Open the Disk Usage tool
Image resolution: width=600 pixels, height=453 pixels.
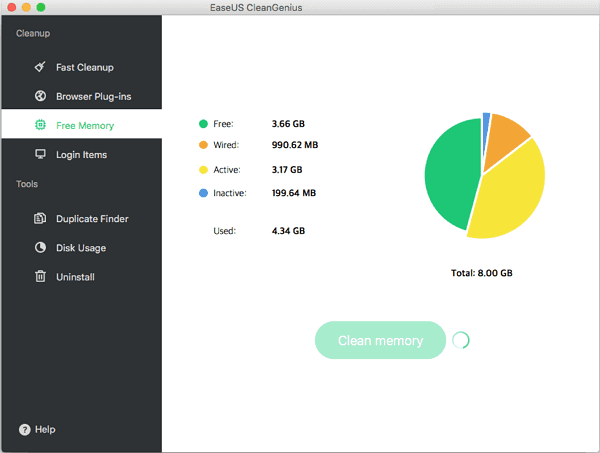click(x=81, y=247)
